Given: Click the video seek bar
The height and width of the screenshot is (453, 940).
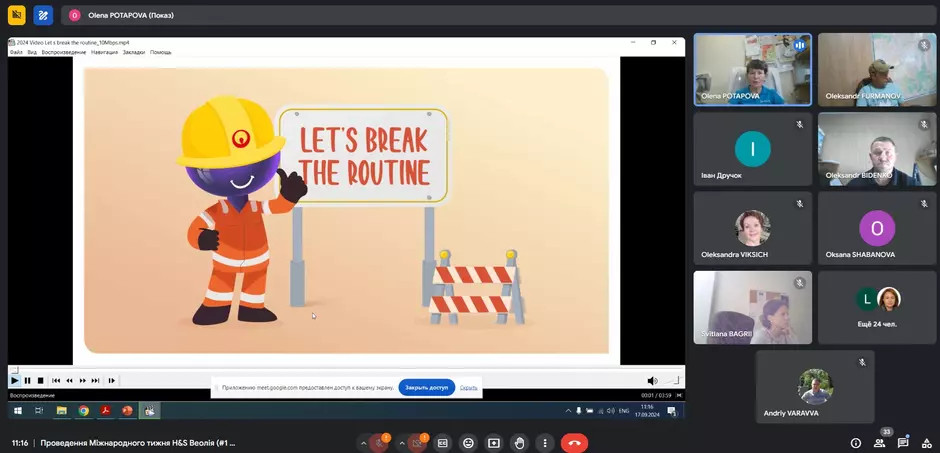Looking at the screenshot, I should tap(347, 370).
